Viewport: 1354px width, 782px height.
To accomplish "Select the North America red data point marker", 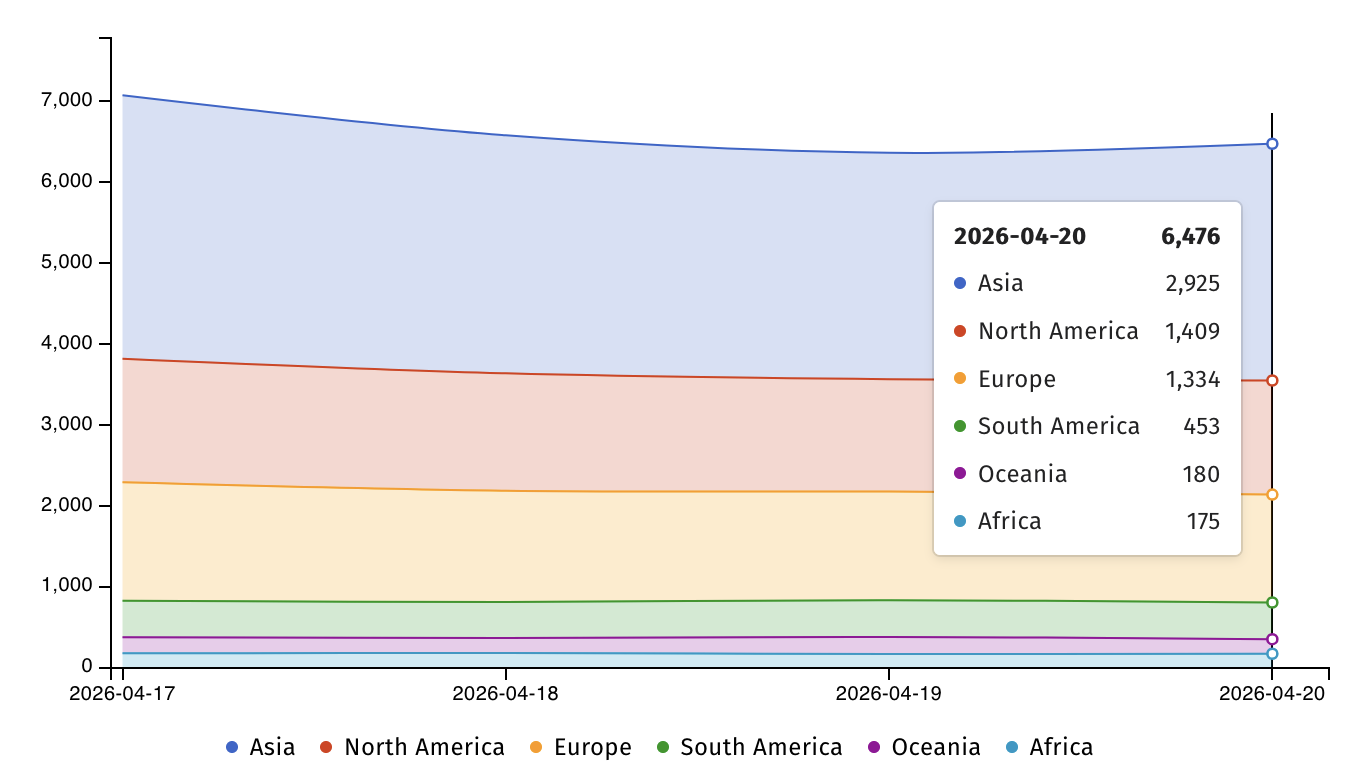I will point(1272,380).
